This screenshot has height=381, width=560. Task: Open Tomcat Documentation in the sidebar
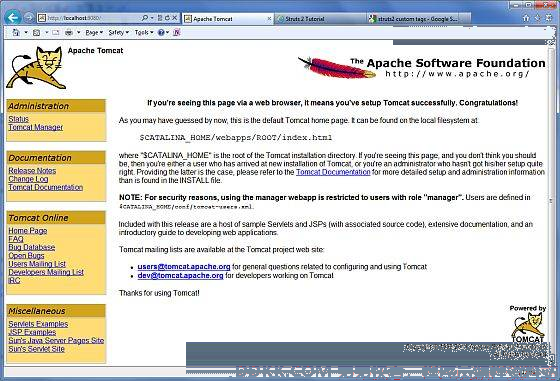tap(45, 187)
